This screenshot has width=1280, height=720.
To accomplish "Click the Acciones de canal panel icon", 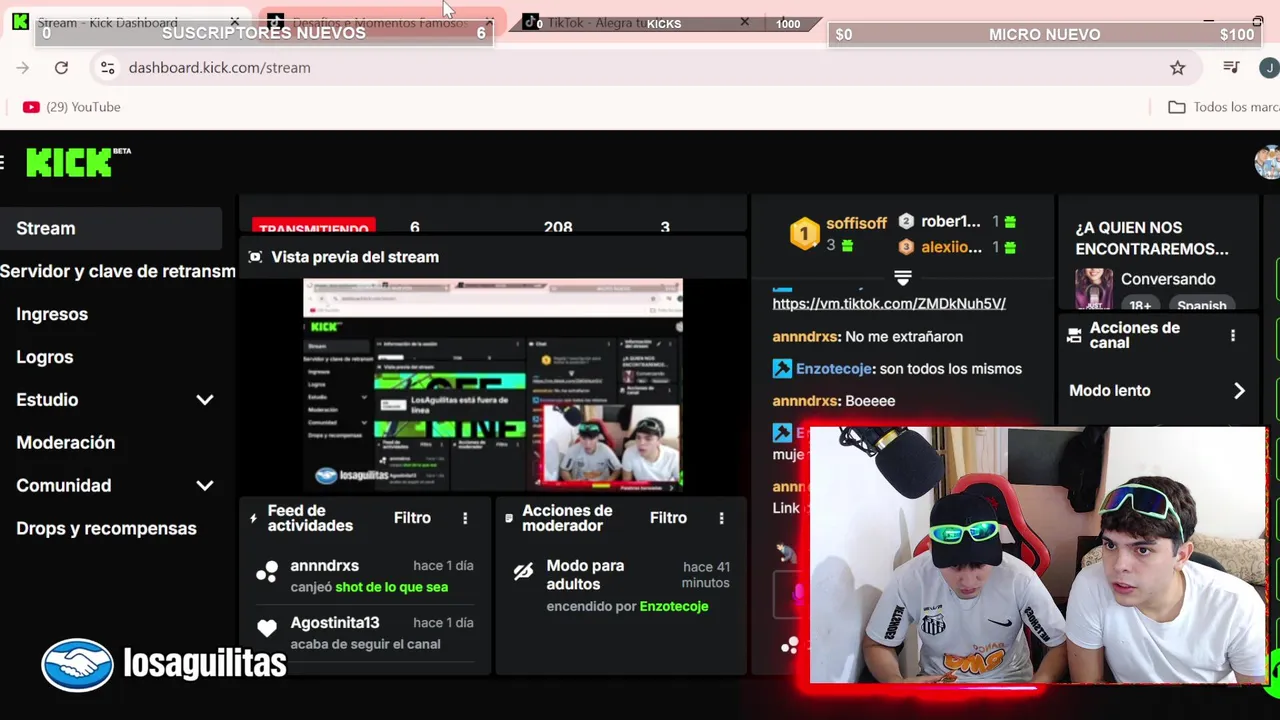I will (x=1074, y=335).
